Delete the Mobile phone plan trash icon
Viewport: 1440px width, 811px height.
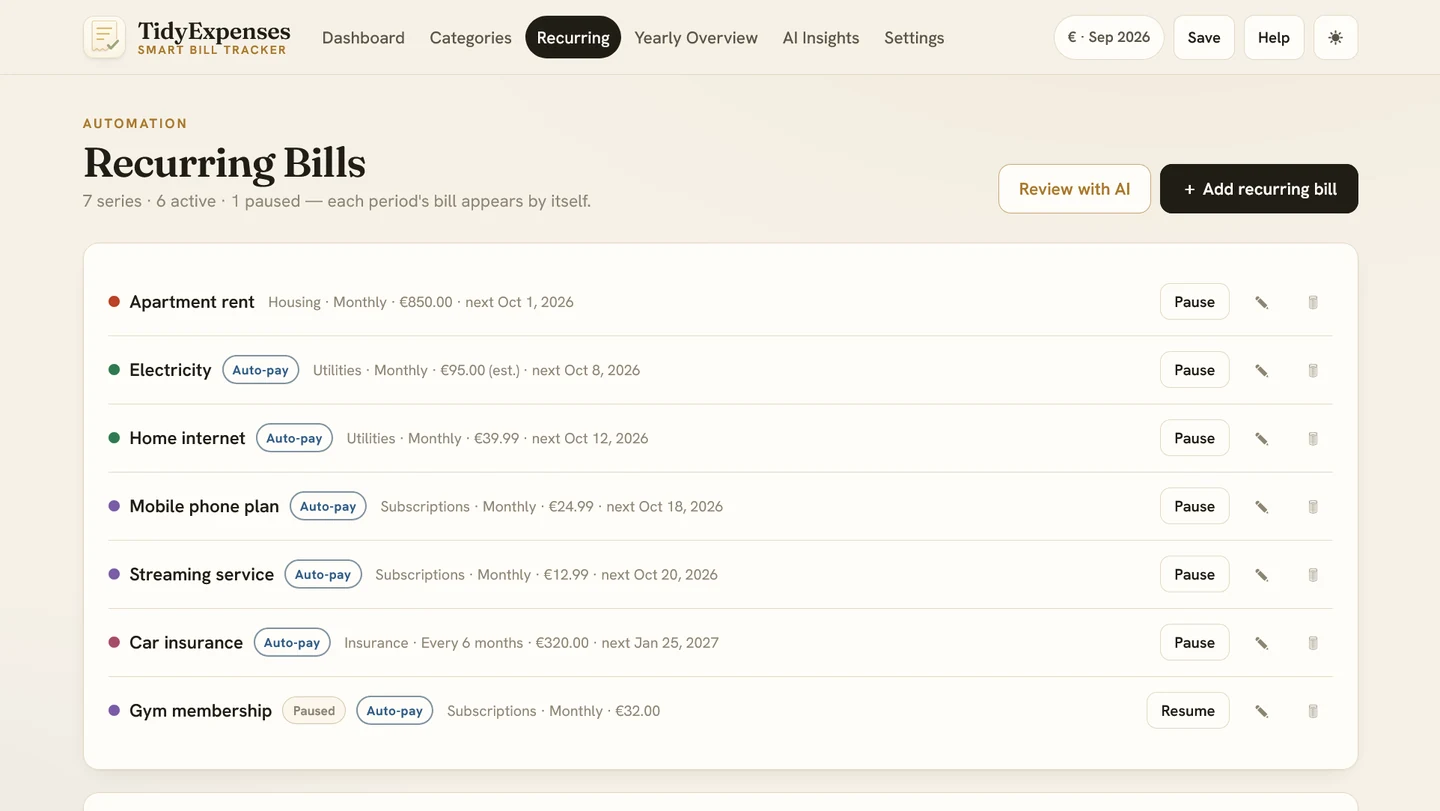[x=1313, y=506]
